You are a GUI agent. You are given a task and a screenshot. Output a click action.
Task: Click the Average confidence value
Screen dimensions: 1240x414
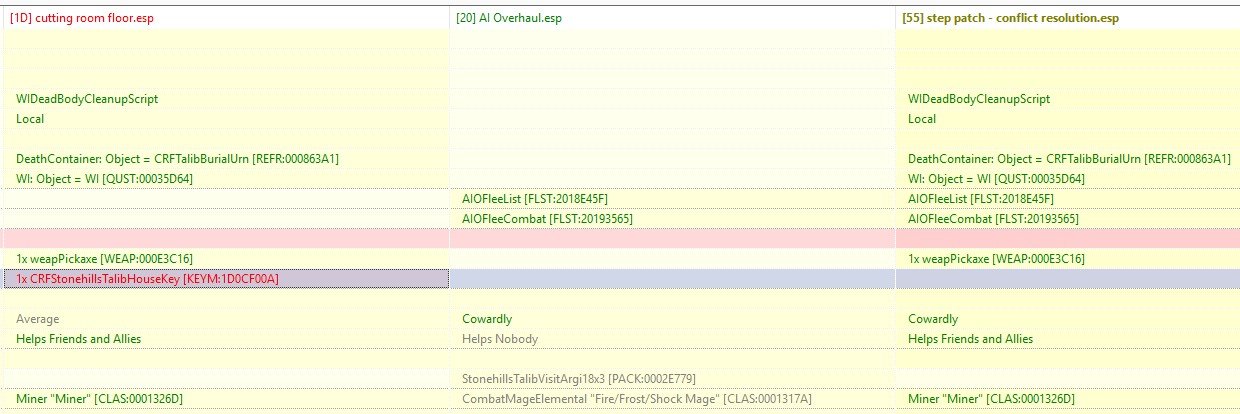[x=37, y=319]
